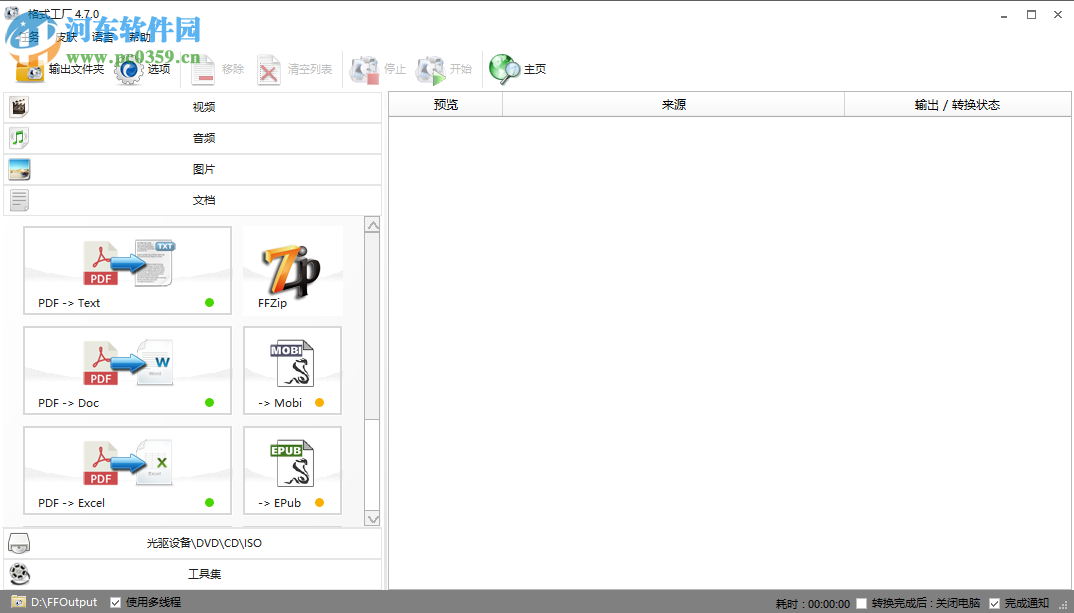The width and height of the screenshot is (1074, 613).
Task: Expand the 图片 picture category
Action: pos(192,169)
